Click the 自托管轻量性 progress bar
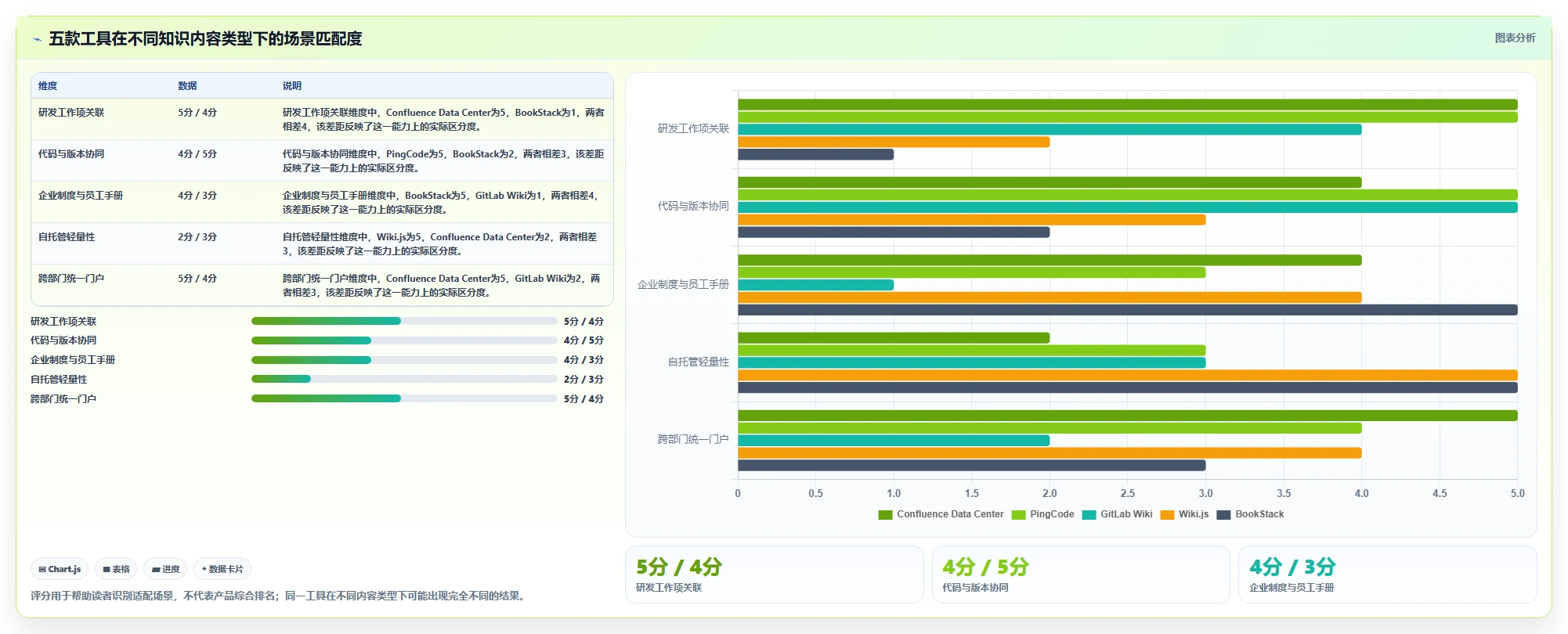The width and height of the screenshot is (1568, 634). click(x=404, y=379)
